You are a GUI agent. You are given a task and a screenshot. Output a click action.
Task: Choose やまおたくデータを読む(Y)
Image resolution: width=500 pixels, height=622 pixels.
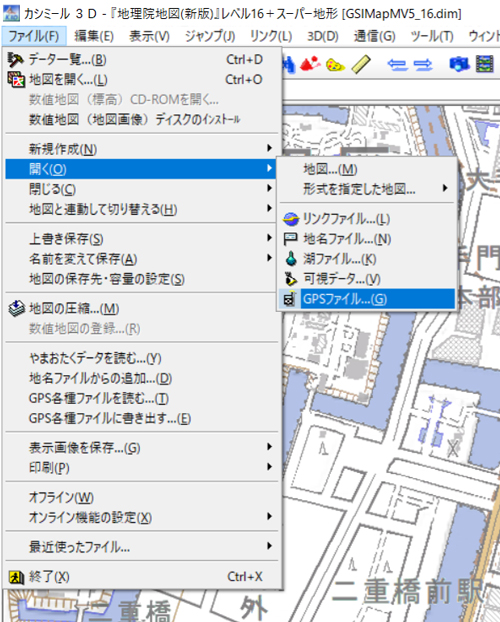142,359
